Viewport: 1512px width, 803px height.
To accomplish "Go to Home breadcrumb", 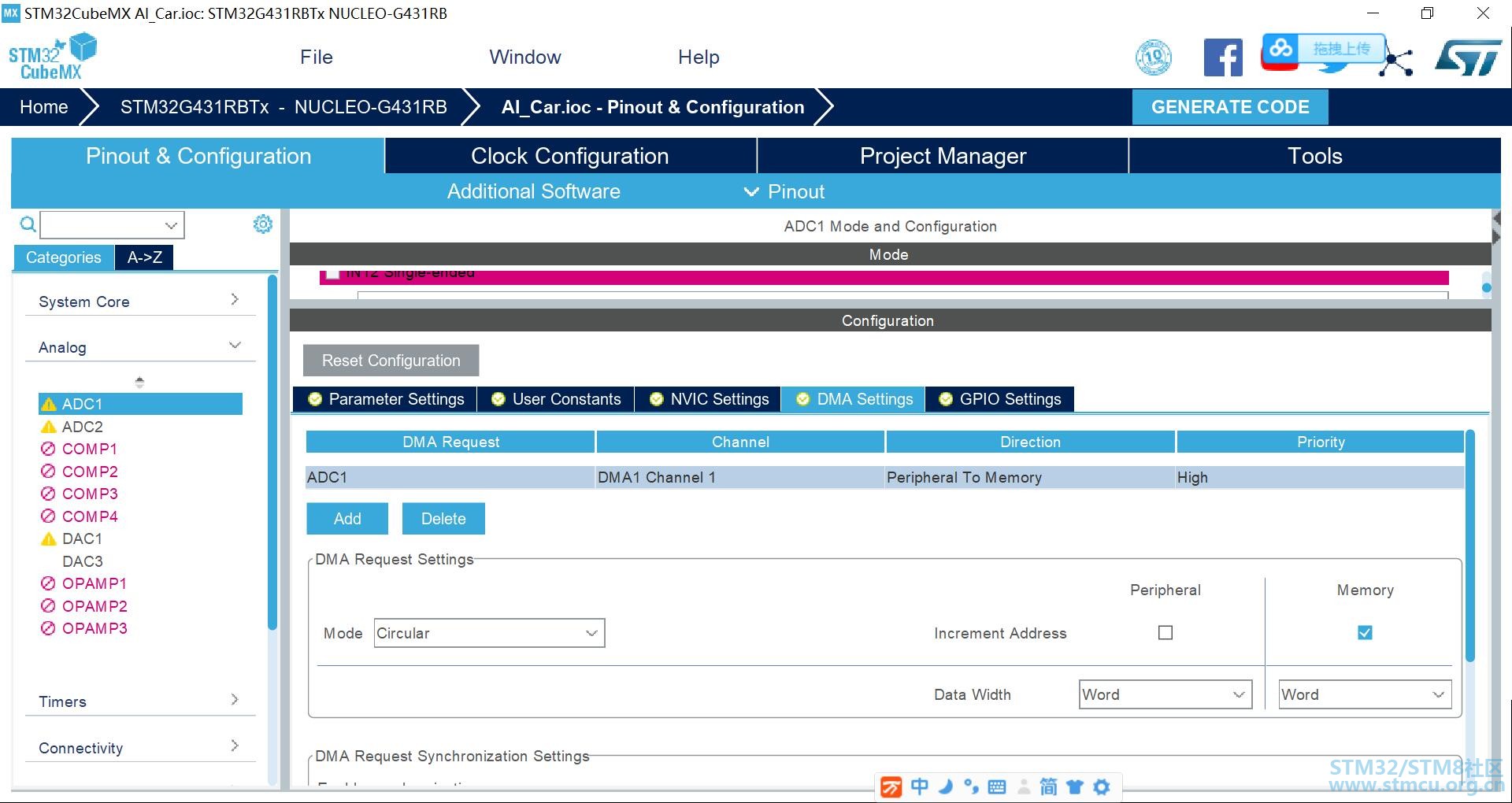I will [x=44, y=107].
